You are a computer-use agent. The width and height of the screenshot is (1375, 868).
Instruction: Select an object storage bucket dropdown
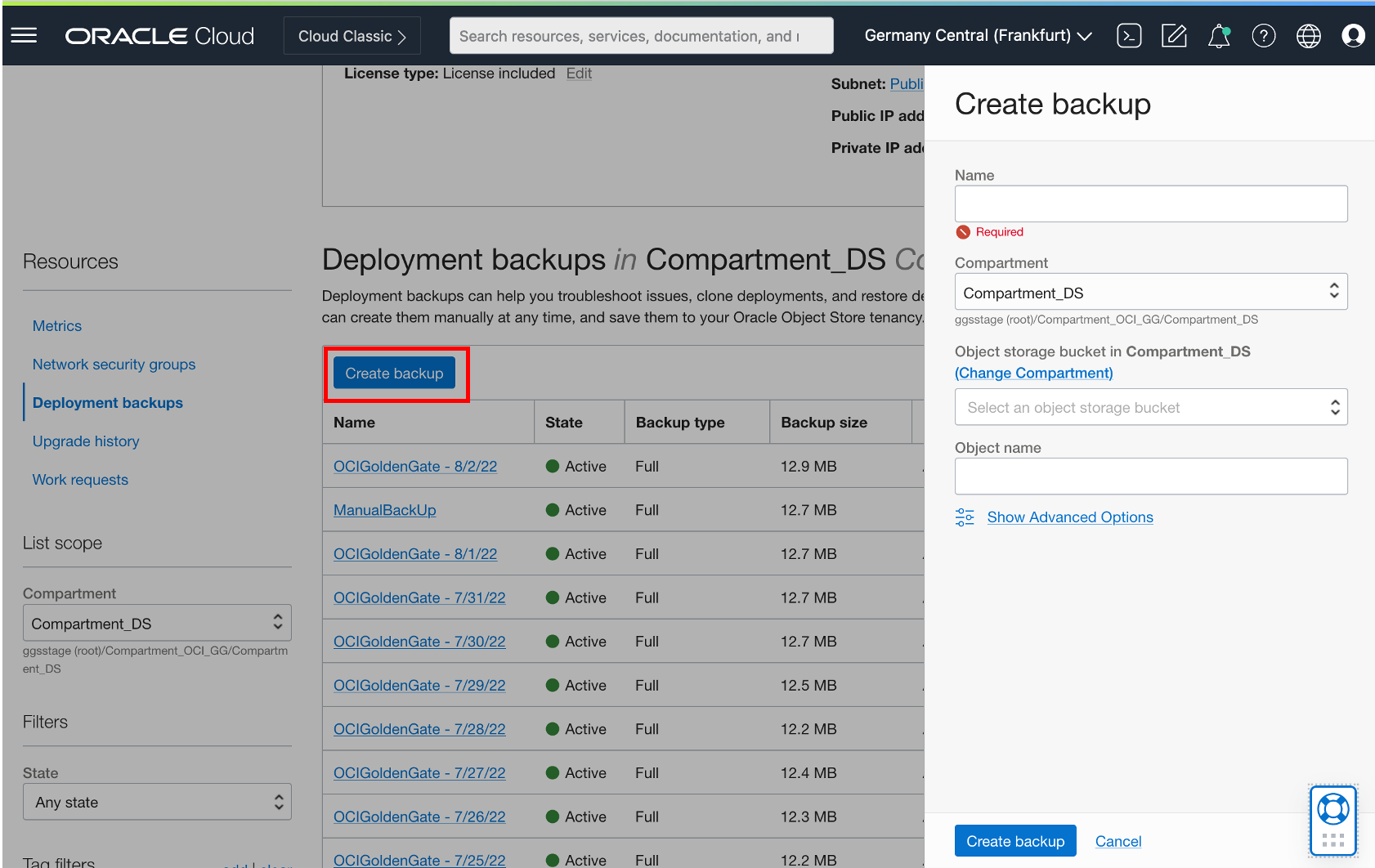pyautogui.click(x=1150, y=407)
